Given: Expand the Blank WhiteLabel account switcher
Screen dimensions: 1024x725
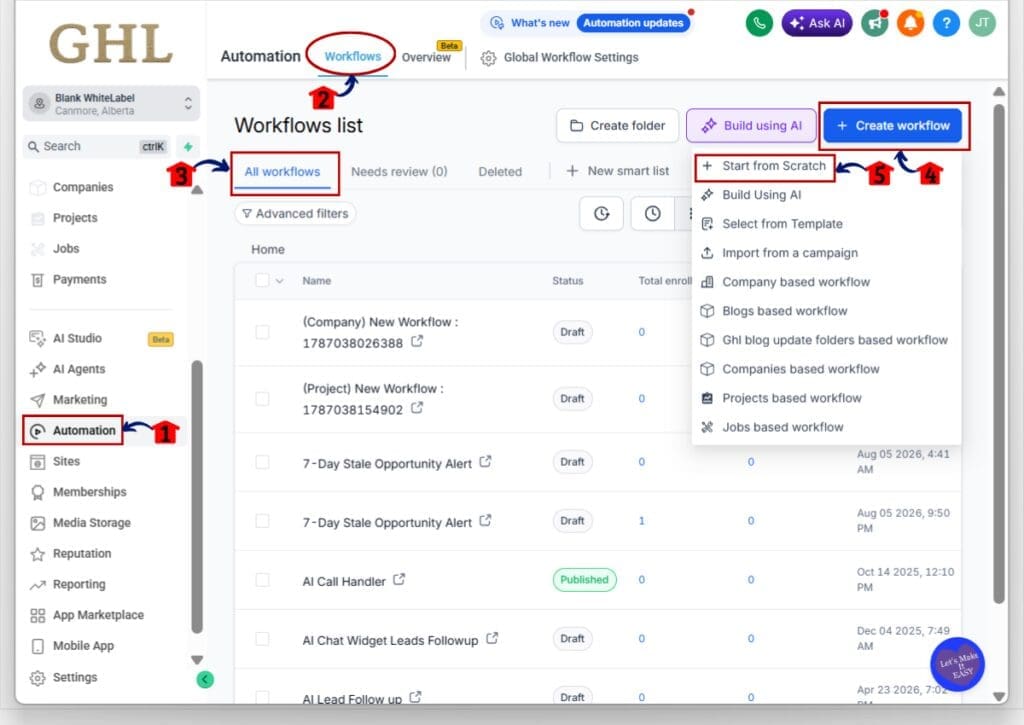Looking at the screenshot, I should click(111, 104).
